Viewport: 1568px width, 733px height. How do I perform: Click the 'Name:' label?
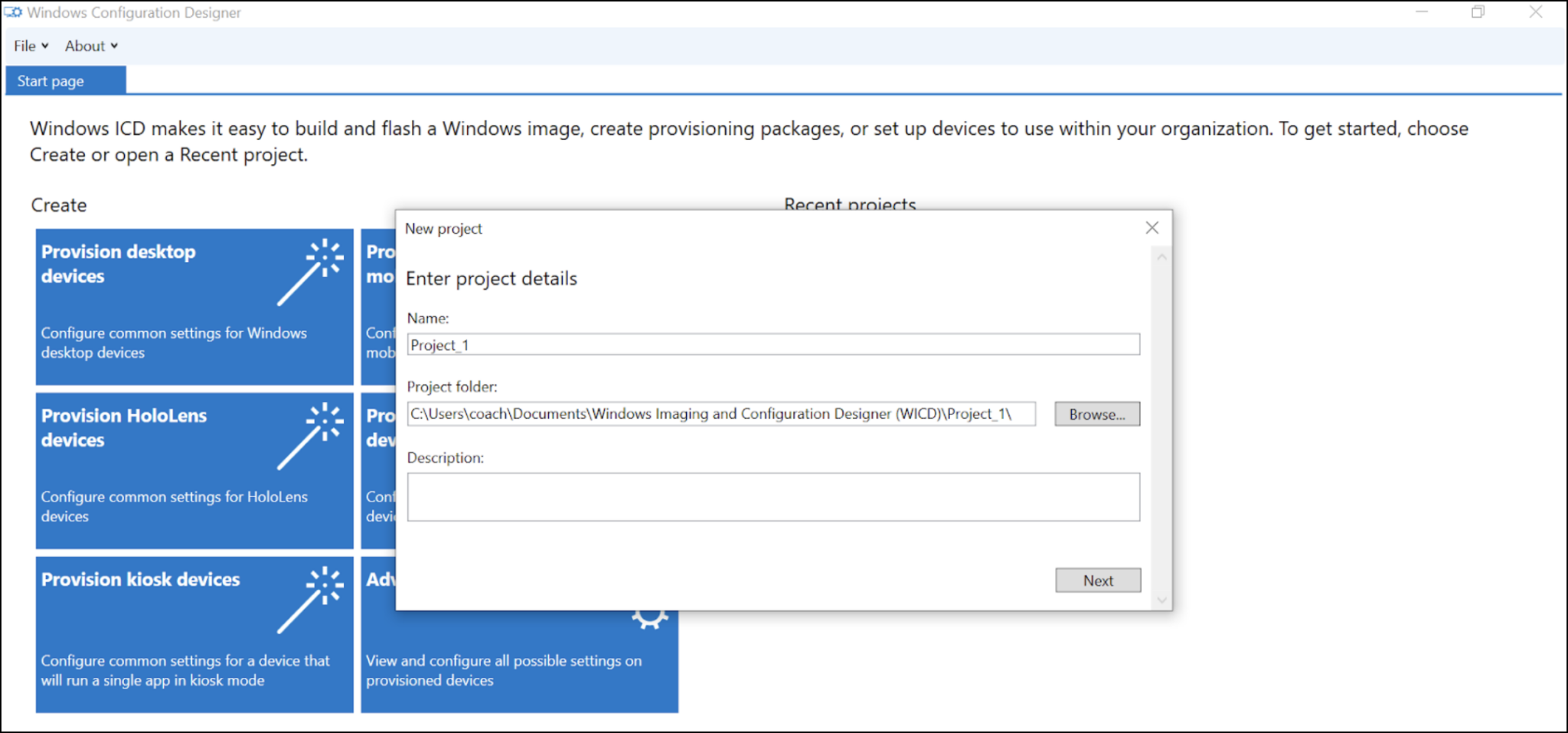click(428, 319)
